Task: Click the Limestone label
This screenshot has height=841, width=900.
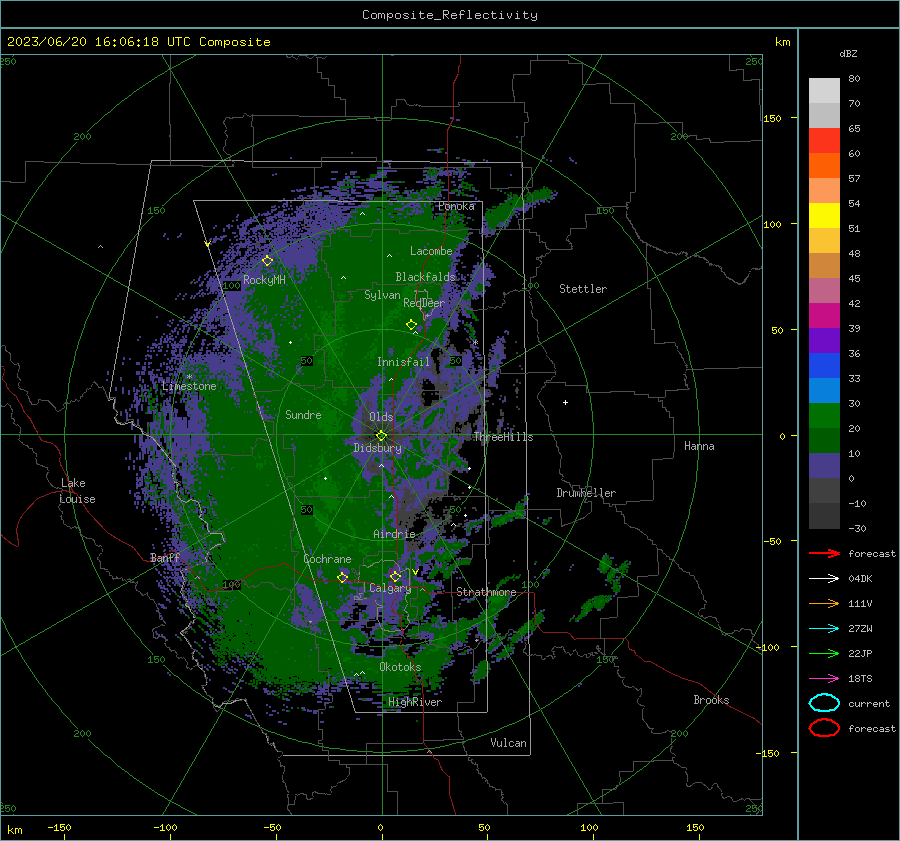Action: (x=189, y=386)
